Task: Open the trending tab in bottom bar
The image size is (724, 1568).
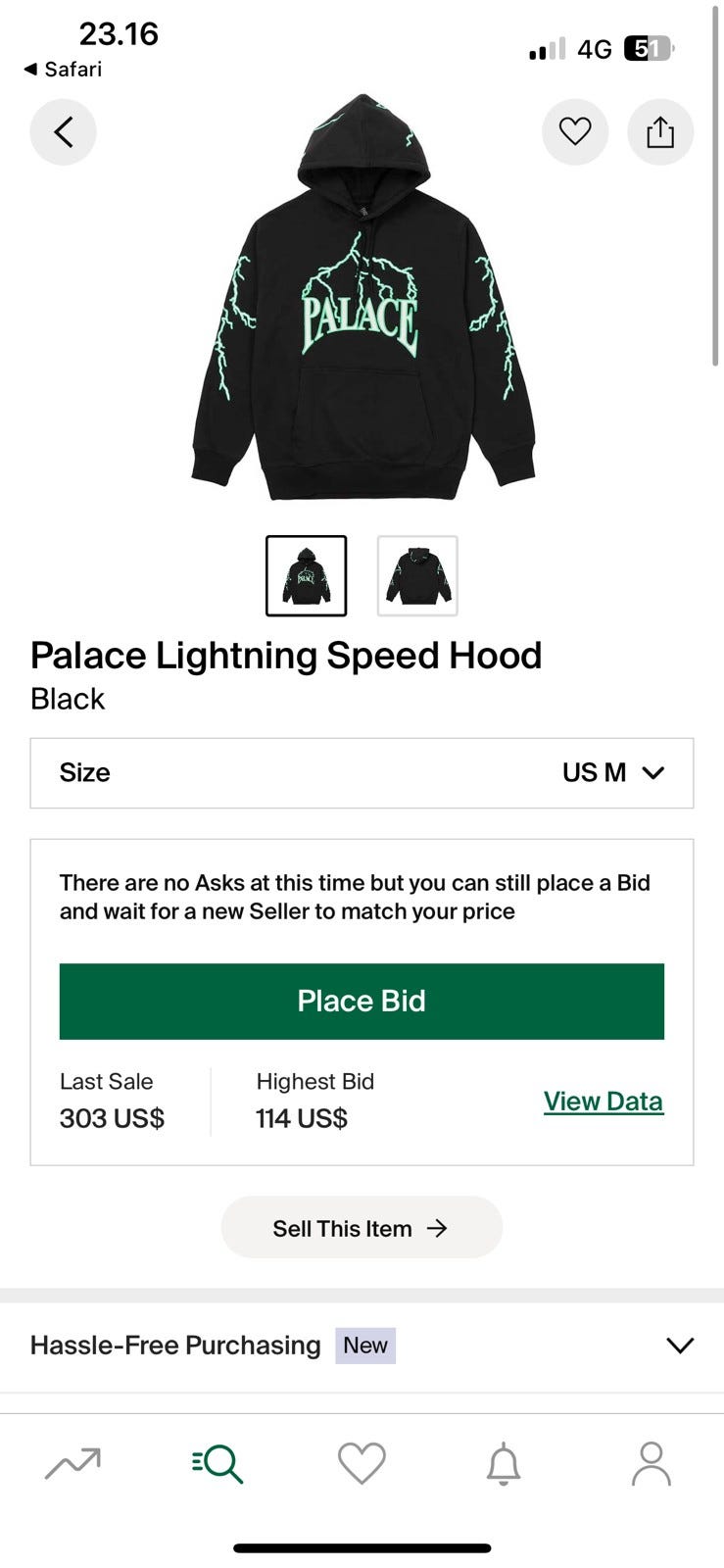Action: [x=72, y=1464]
